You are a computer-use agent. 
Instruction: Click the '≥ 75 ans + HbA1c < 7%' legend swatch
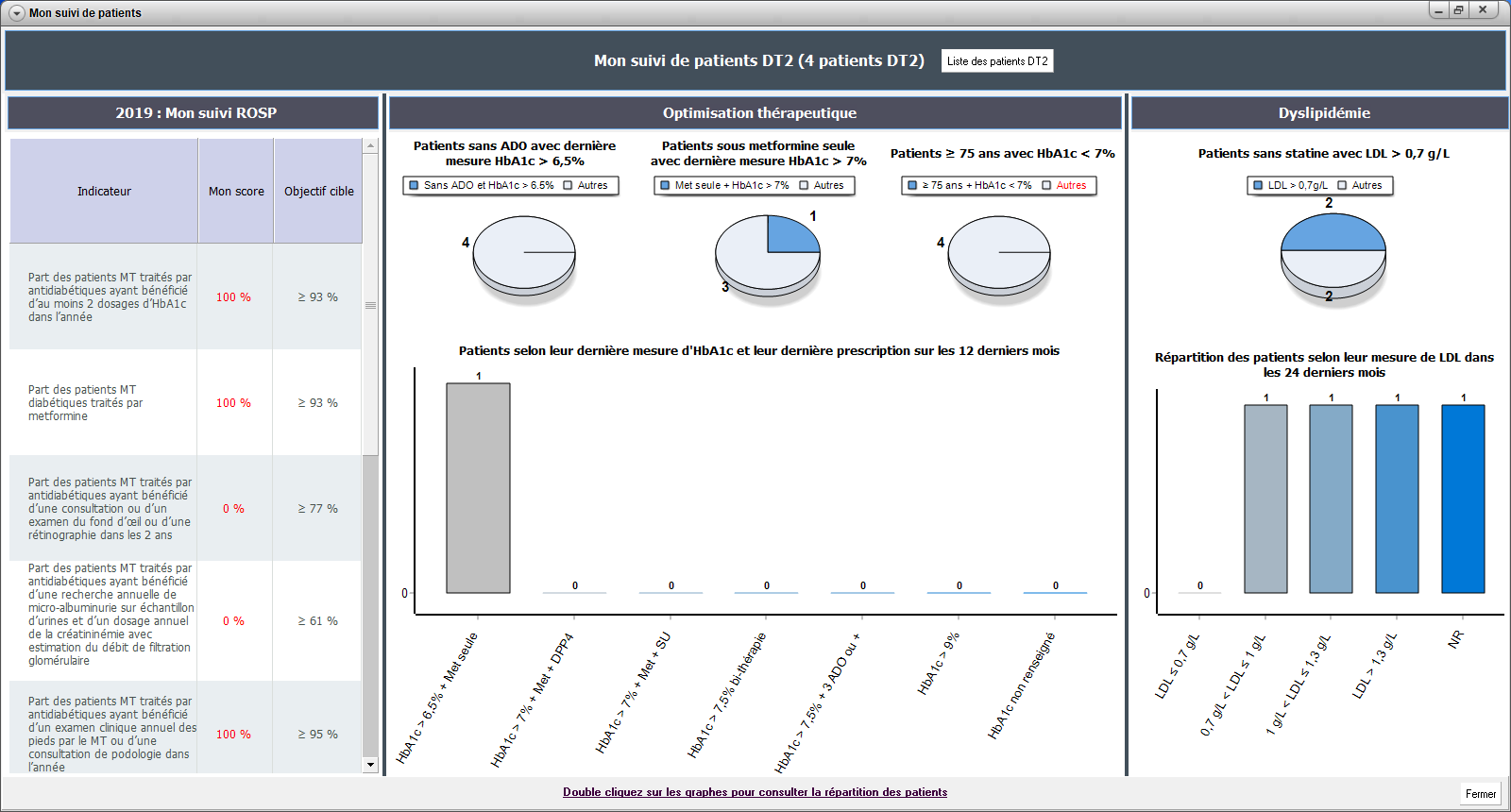(x=912, y=185)
